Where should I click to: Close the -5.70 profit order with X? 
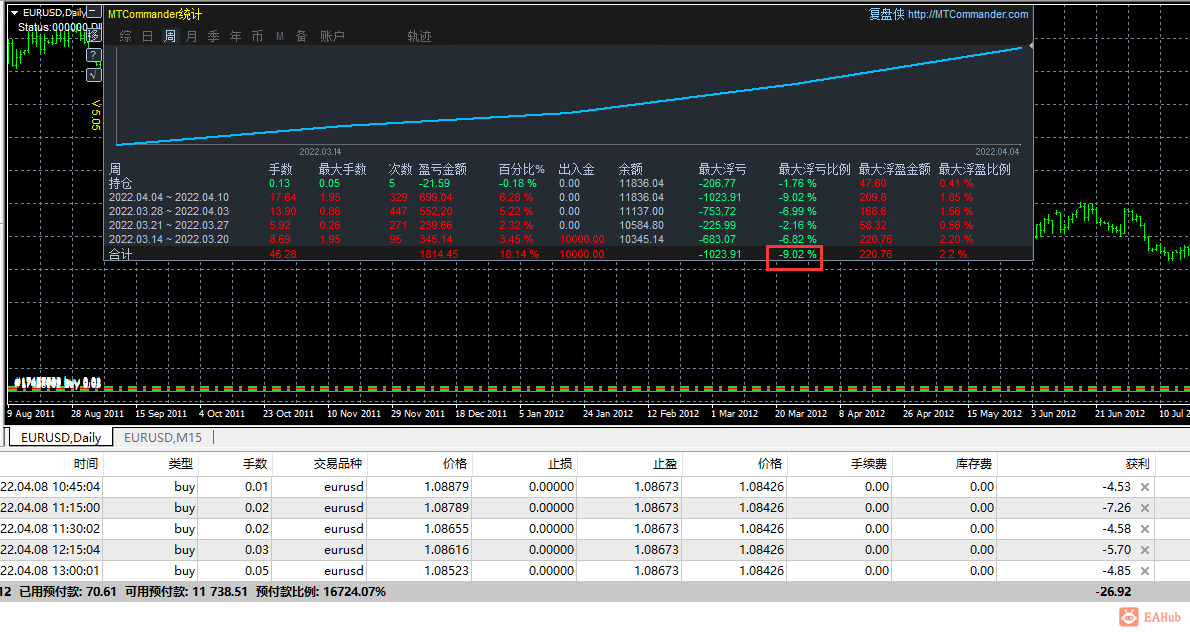point(1145,550)
